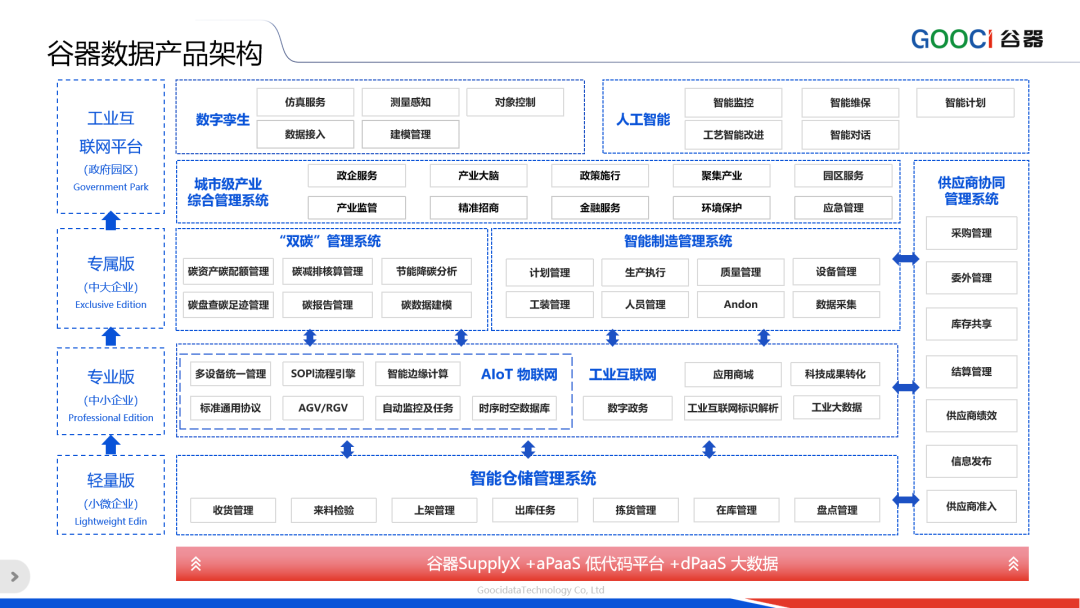Click the AGV/RGV module button
This screenshot has width=1080, height=608.
[x=322, y=407]
